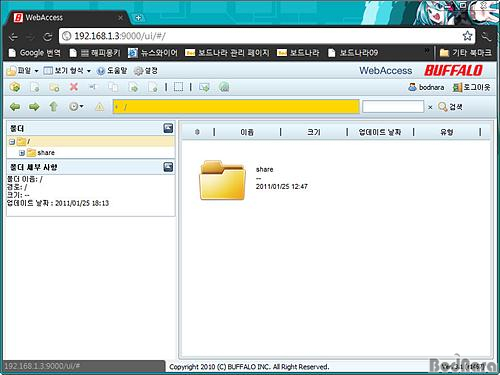Viewport: 500px width, 375px height.
Task: Click the dashed select-all icon
Action: pyautogui.click(x=179, y=87)
